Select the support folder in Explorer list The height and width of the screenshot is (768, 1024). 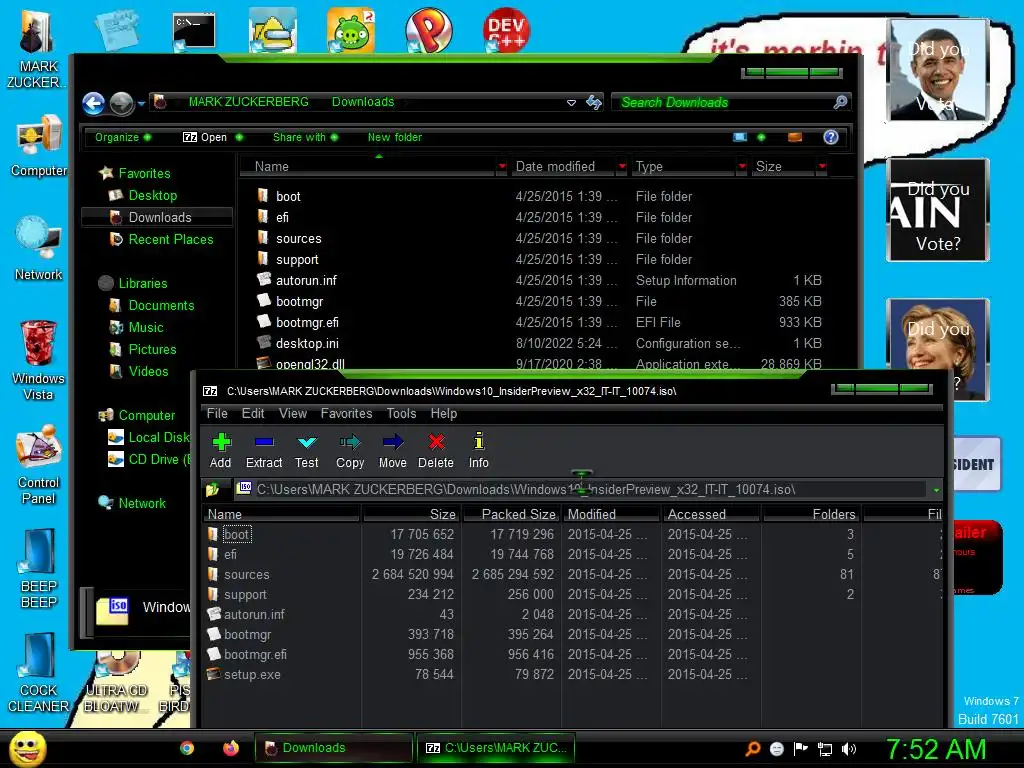point(297,259)
